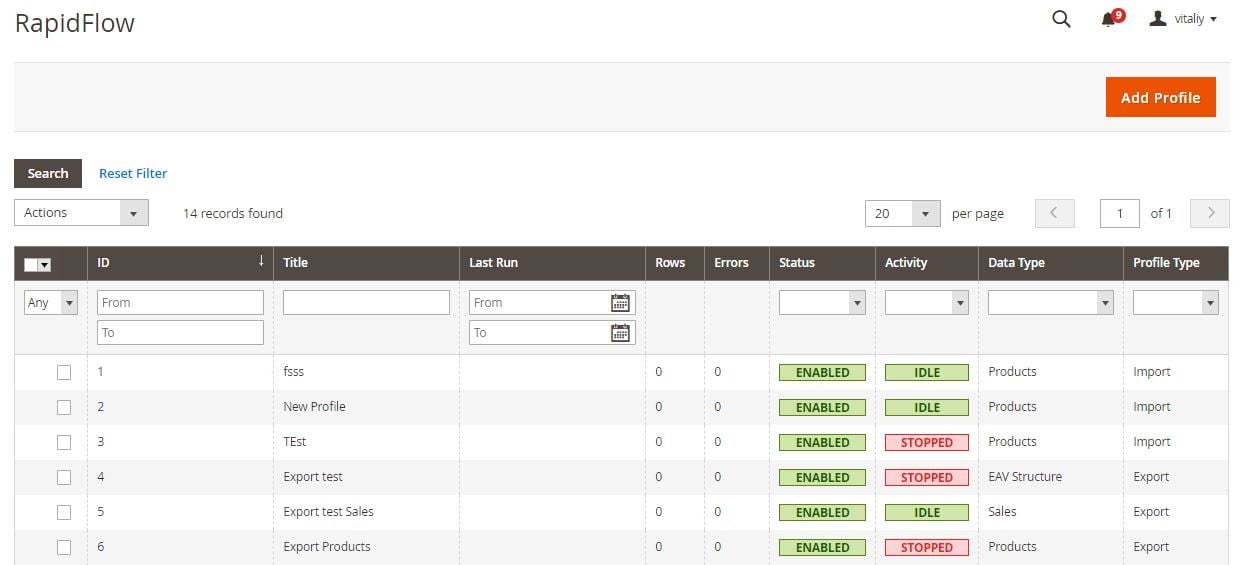Click Import type in New Profile row

click(x=1152, y=406)
